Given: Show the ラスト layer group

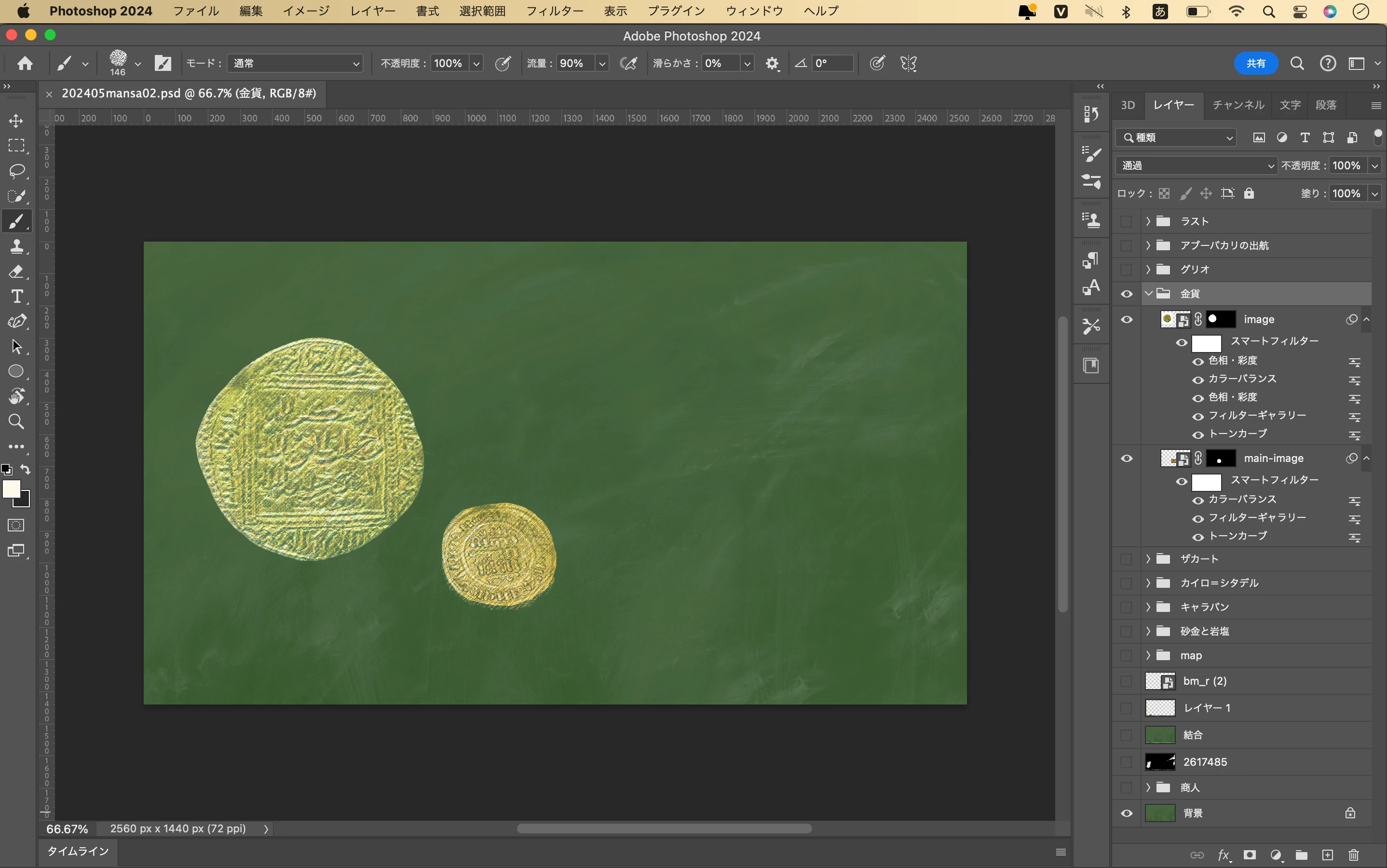Looking at the screenshot, I should tap(1127, 221).
